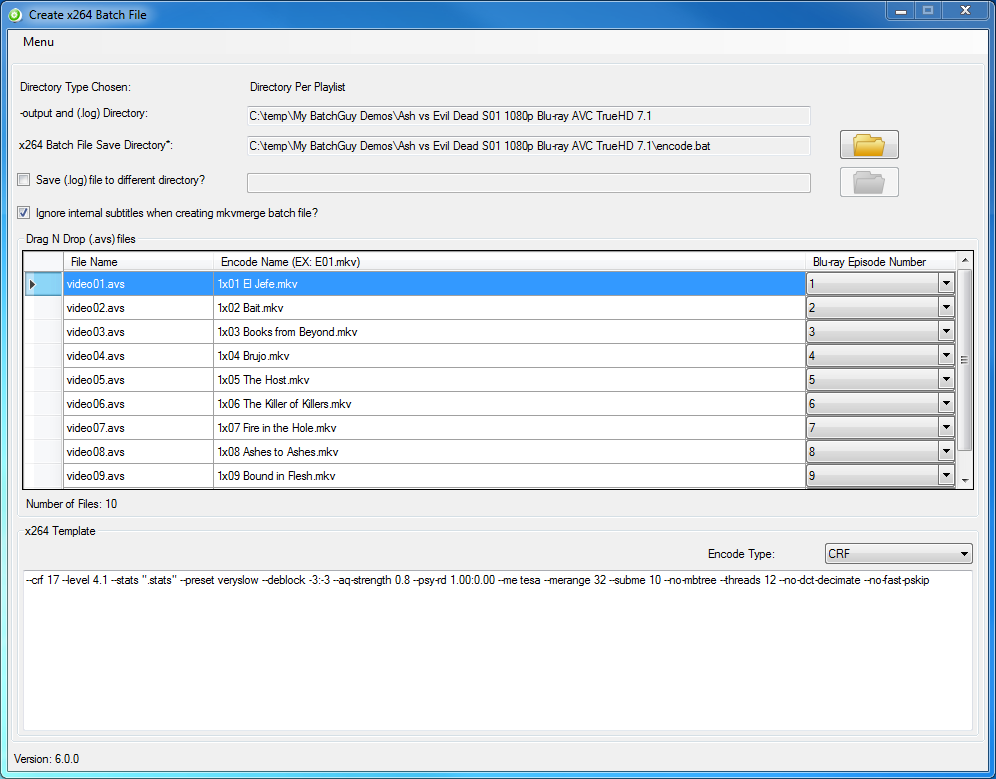Open episode number dropdown for video06.avs
The image size is (996, 779).
coord(946,404)
